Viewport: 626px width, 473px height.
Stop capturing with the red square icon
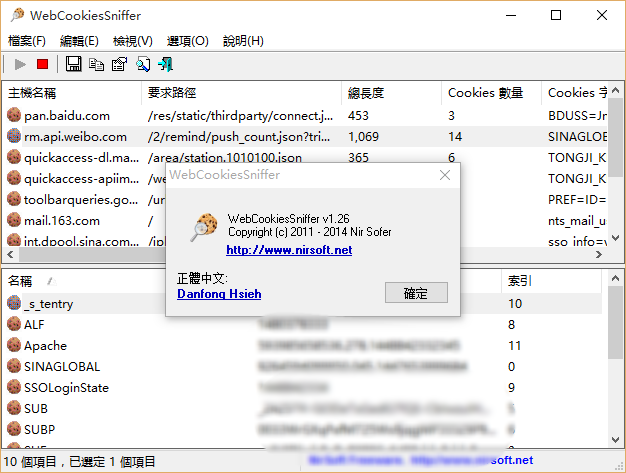(42, 64)
